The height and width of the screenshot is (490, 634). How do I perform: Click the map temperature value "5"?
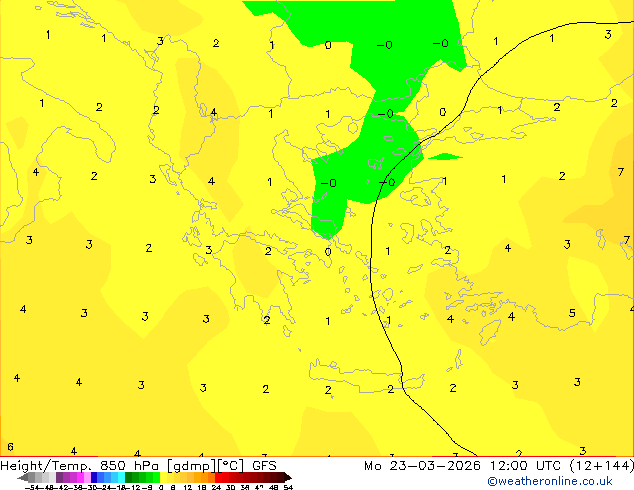(x=572, y=313)
